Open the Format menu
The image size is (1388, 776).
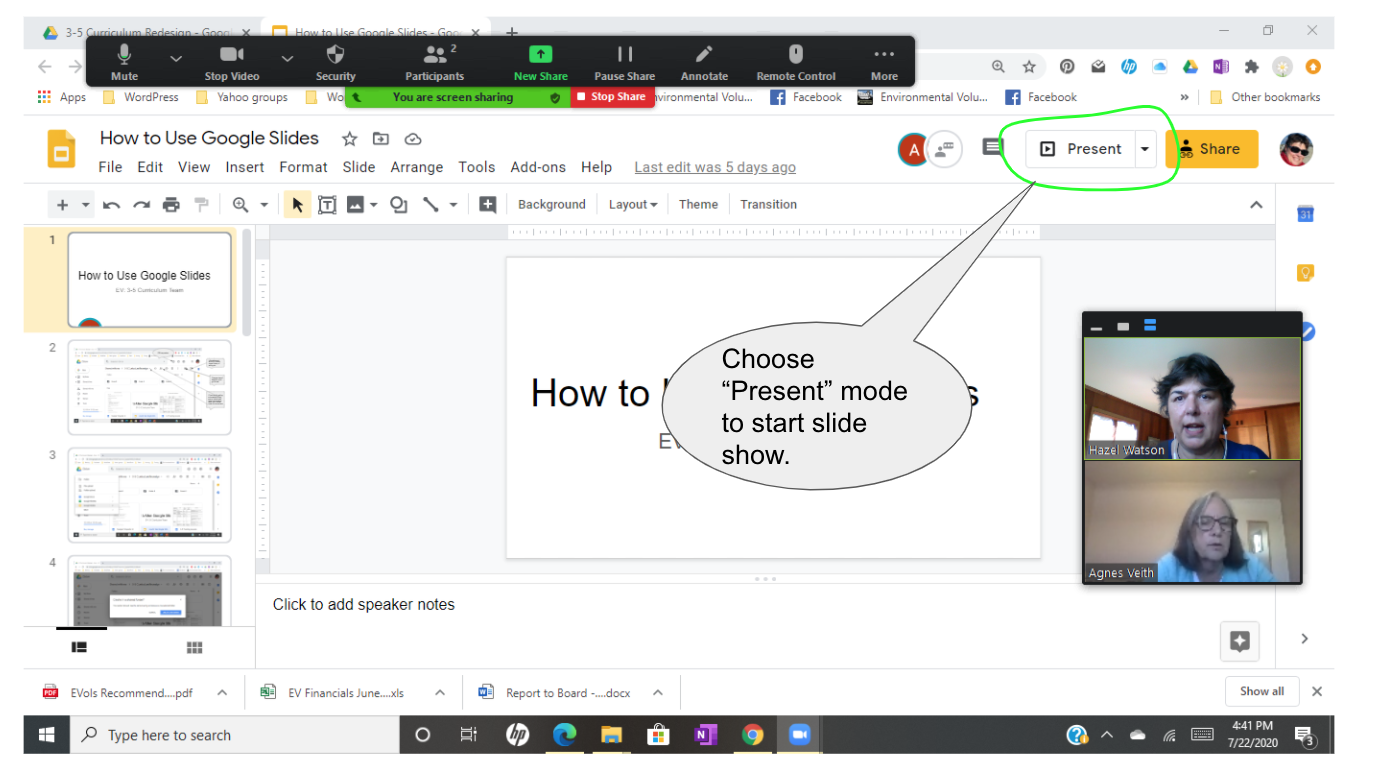coord(303,167)
